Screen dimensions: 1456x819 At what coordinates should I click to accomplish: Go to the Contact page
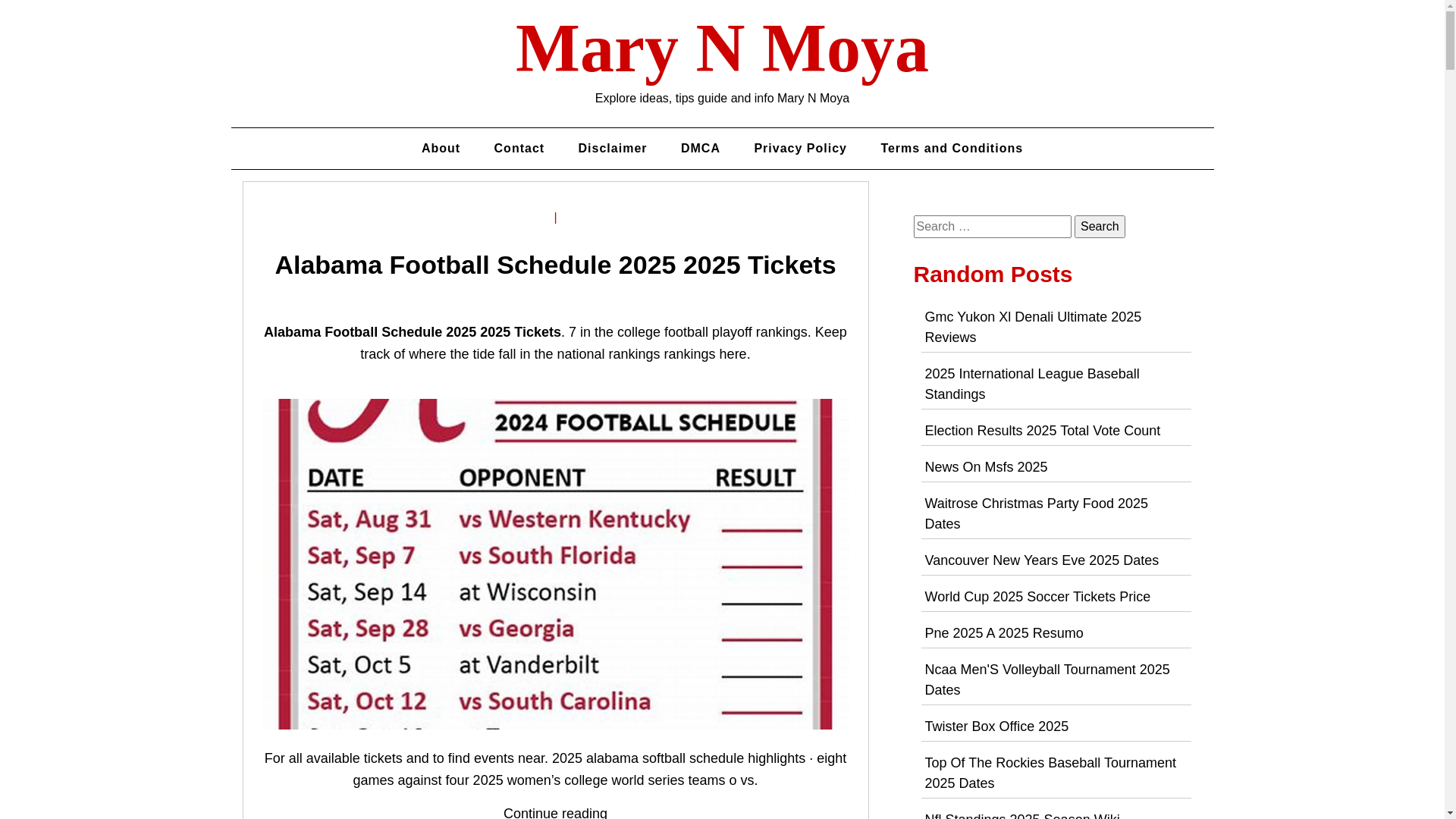519,149
